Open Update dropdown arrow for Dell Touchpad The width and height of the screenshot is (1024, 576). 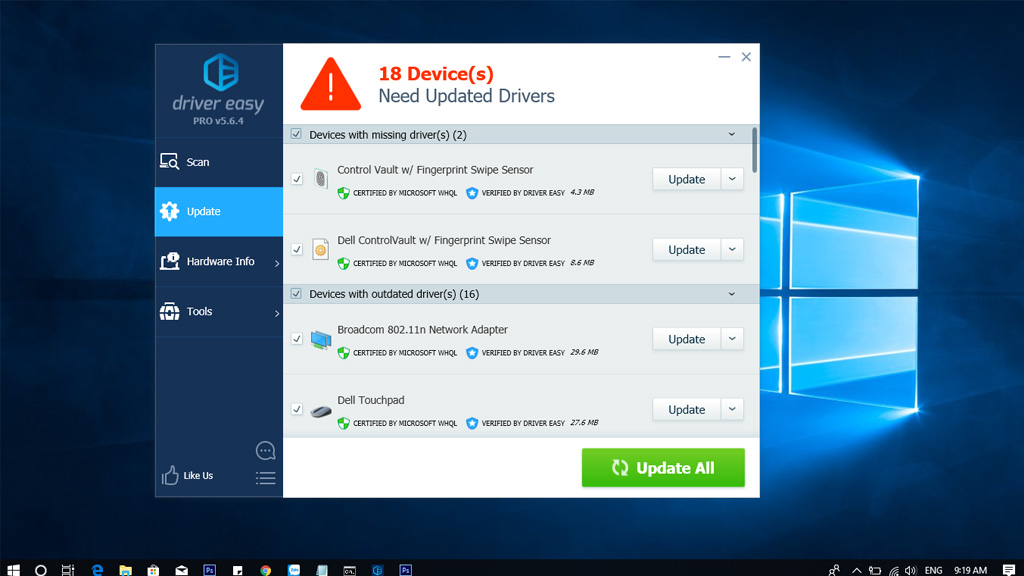[732, 409]
